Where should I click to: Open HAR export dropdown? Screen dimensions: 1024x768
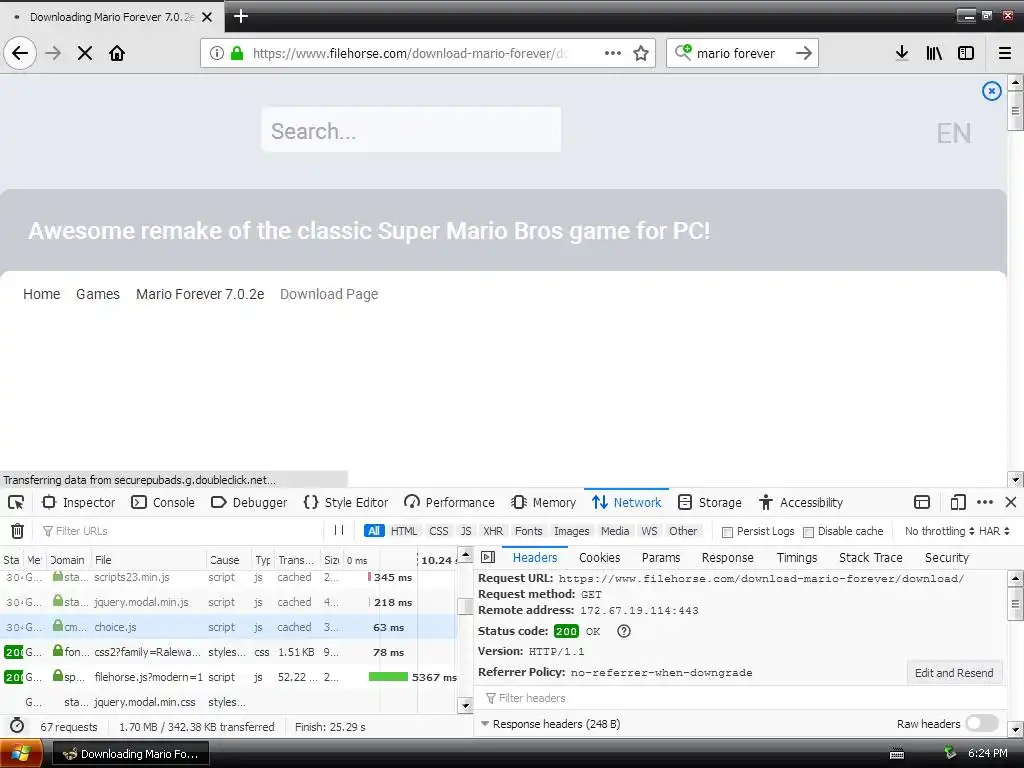[994, 531]
